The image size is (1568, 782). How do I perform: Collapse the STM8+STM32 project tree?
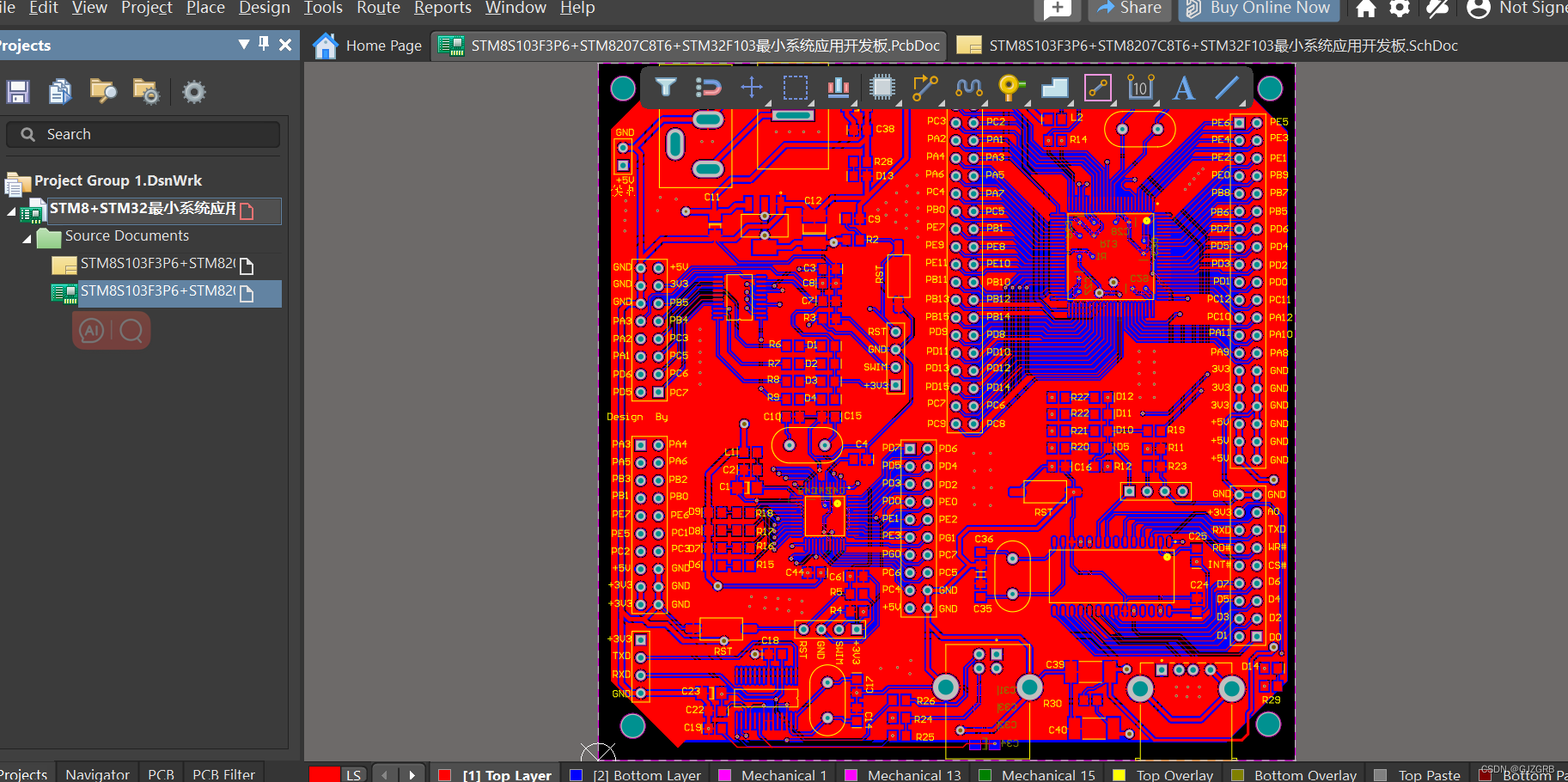click(11, 211)
